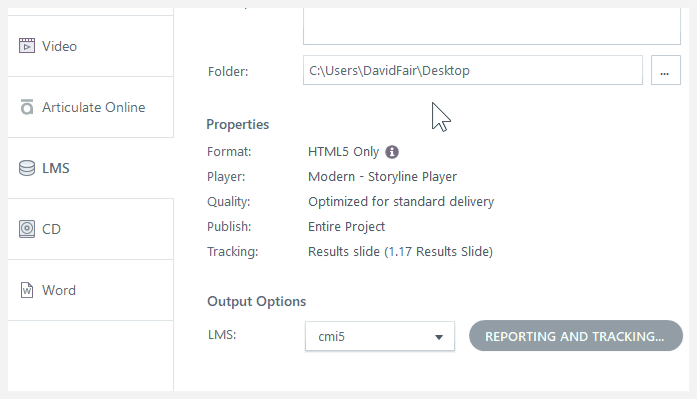The image size is (697, 399).
Task: Click Optimized for standard delivery quality
Action: point(401,202)
